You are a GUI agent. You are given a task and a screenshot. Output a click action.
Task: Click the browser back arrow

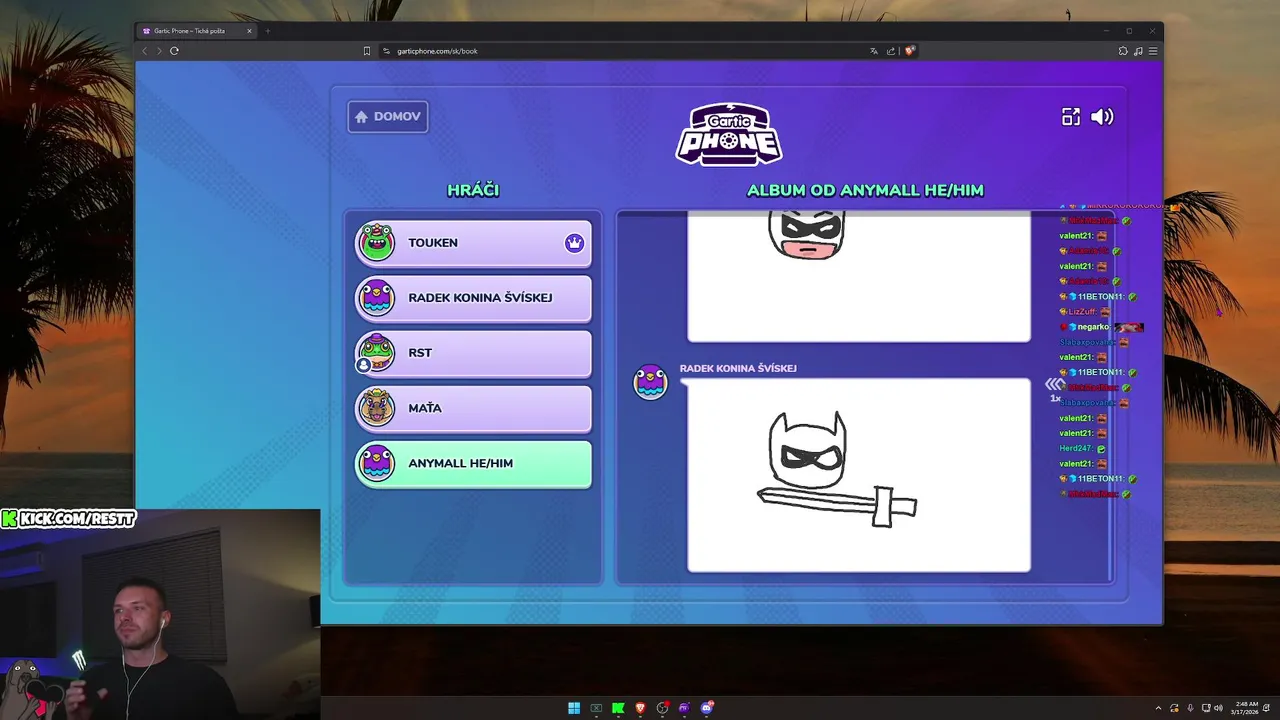(145, 51)
